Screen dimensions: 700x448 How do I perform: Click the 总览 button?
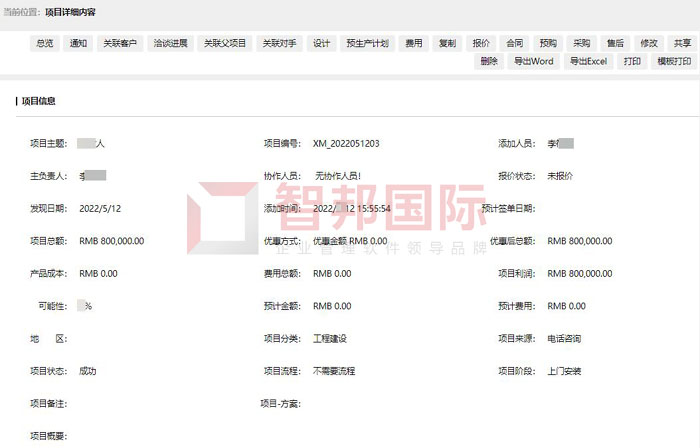click(45, 44)
